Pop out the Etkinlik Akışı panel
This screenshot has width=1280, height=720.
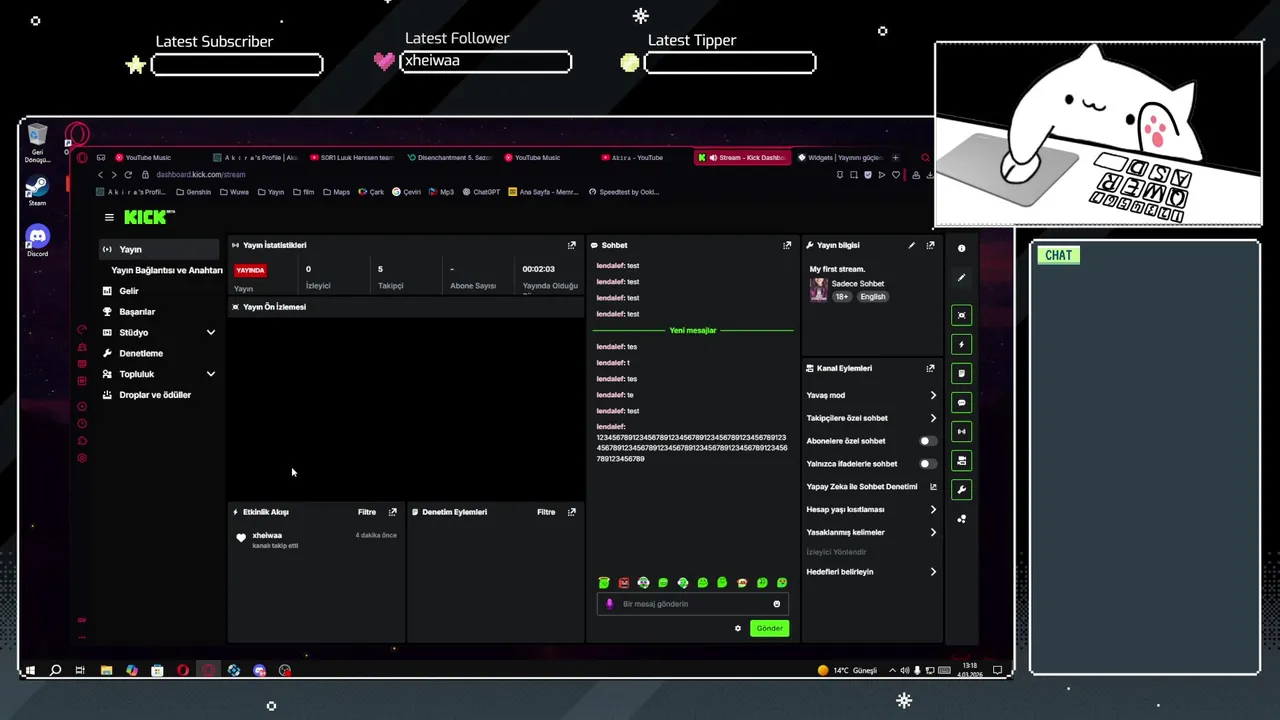pyautogui.click(x=392, y=512)
